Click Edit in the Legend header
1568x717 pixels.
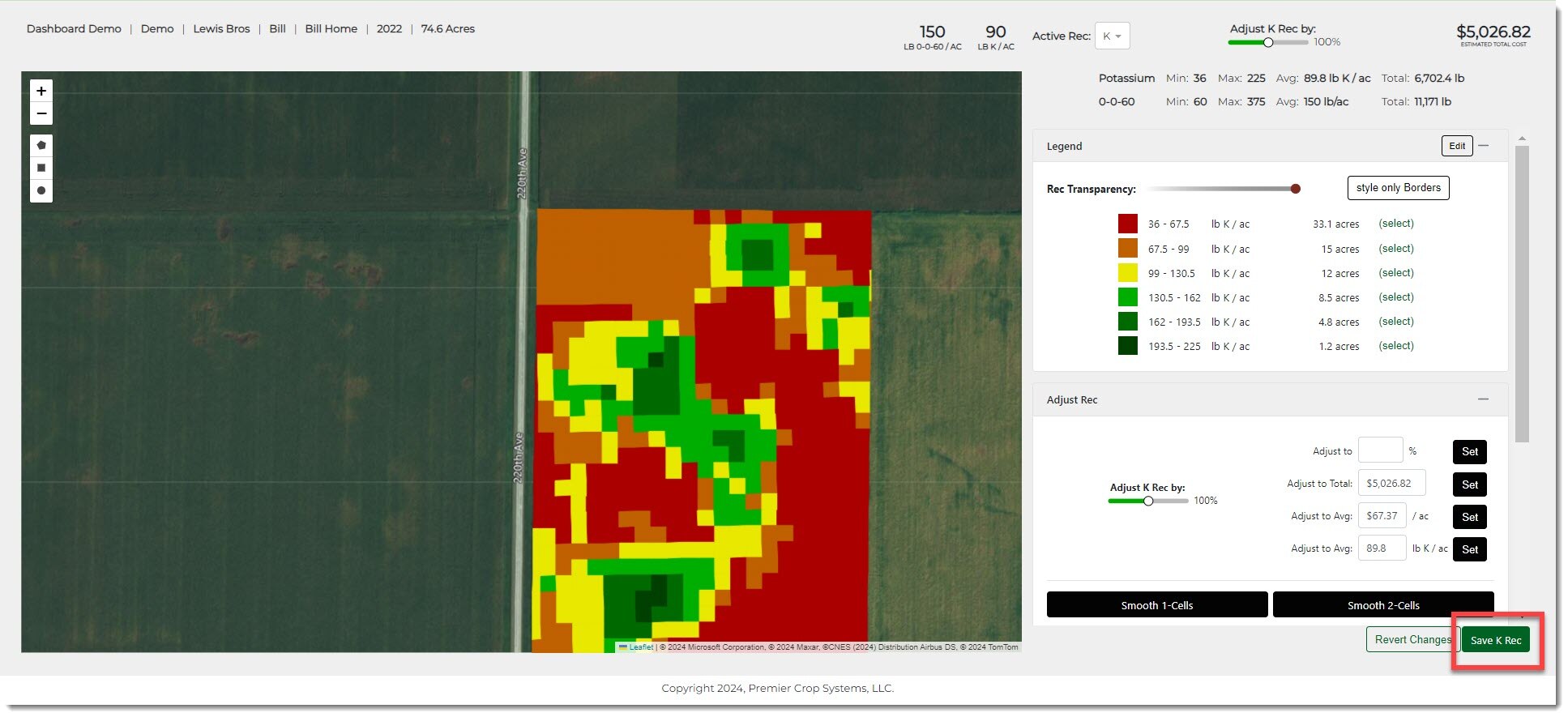[1456, 146]
